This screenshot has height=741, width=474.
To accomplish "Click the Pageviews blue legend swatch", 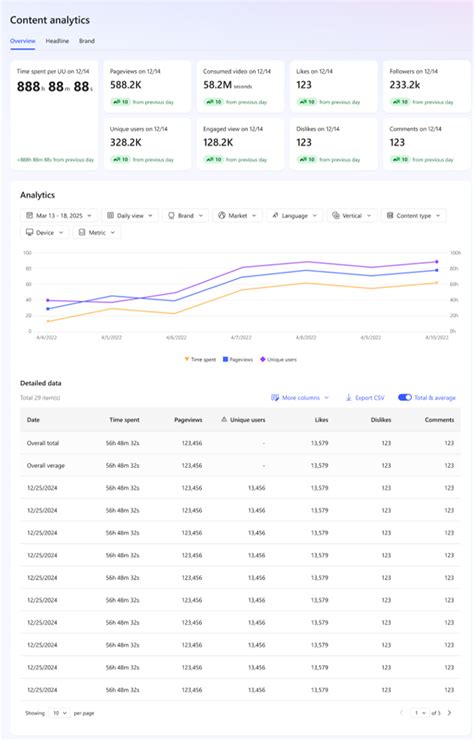I will click(x=225, y=360).
